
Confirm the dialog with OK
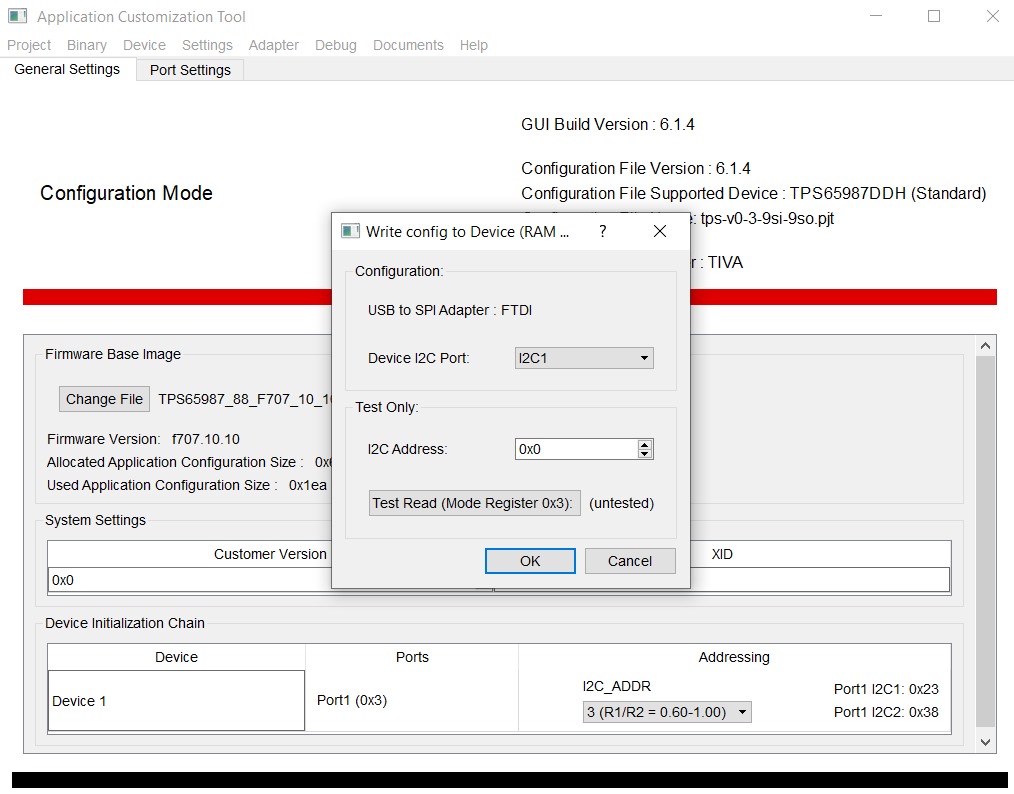coord(529,561)
